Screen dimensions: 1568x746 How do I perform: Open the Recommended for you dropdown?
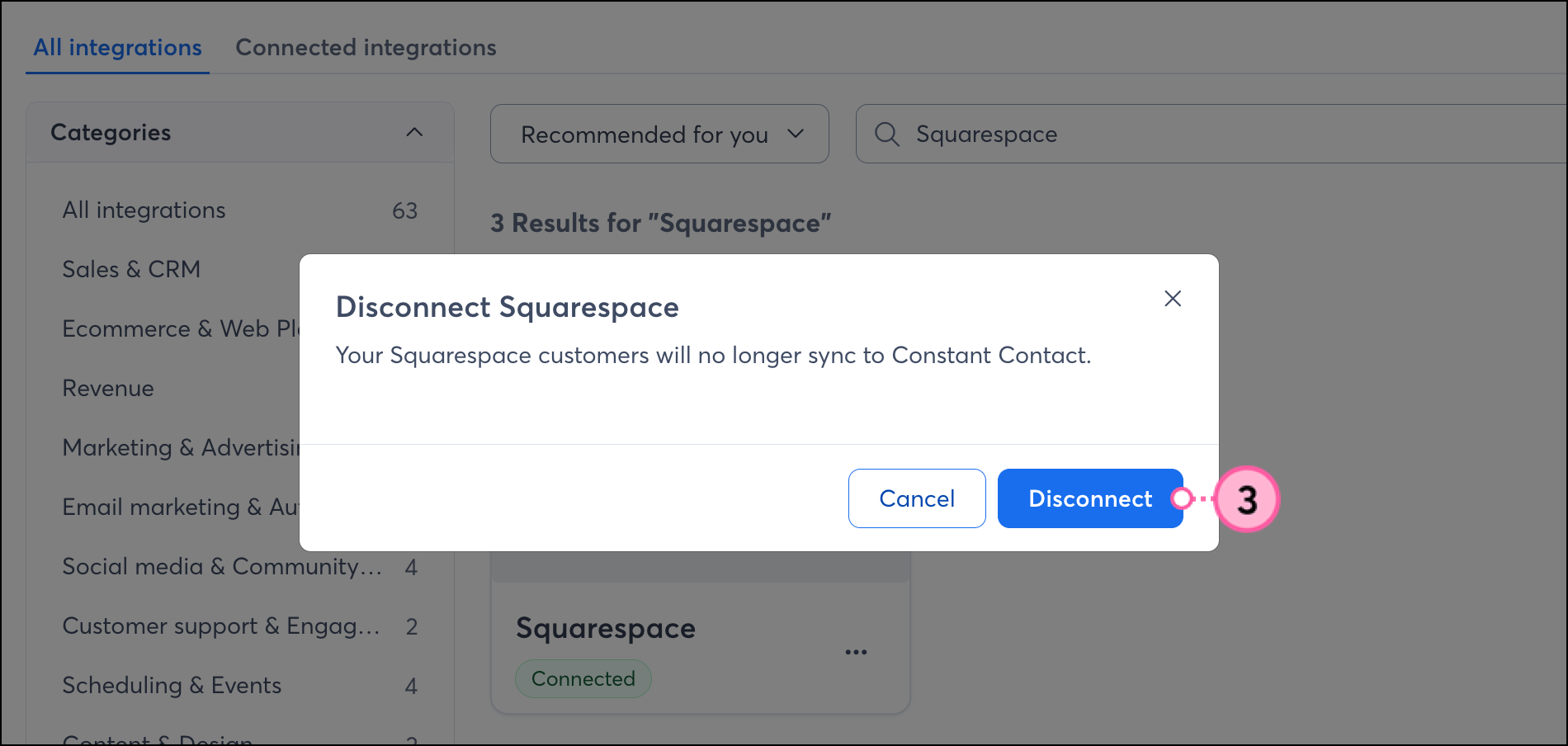(x=659, y=135)
